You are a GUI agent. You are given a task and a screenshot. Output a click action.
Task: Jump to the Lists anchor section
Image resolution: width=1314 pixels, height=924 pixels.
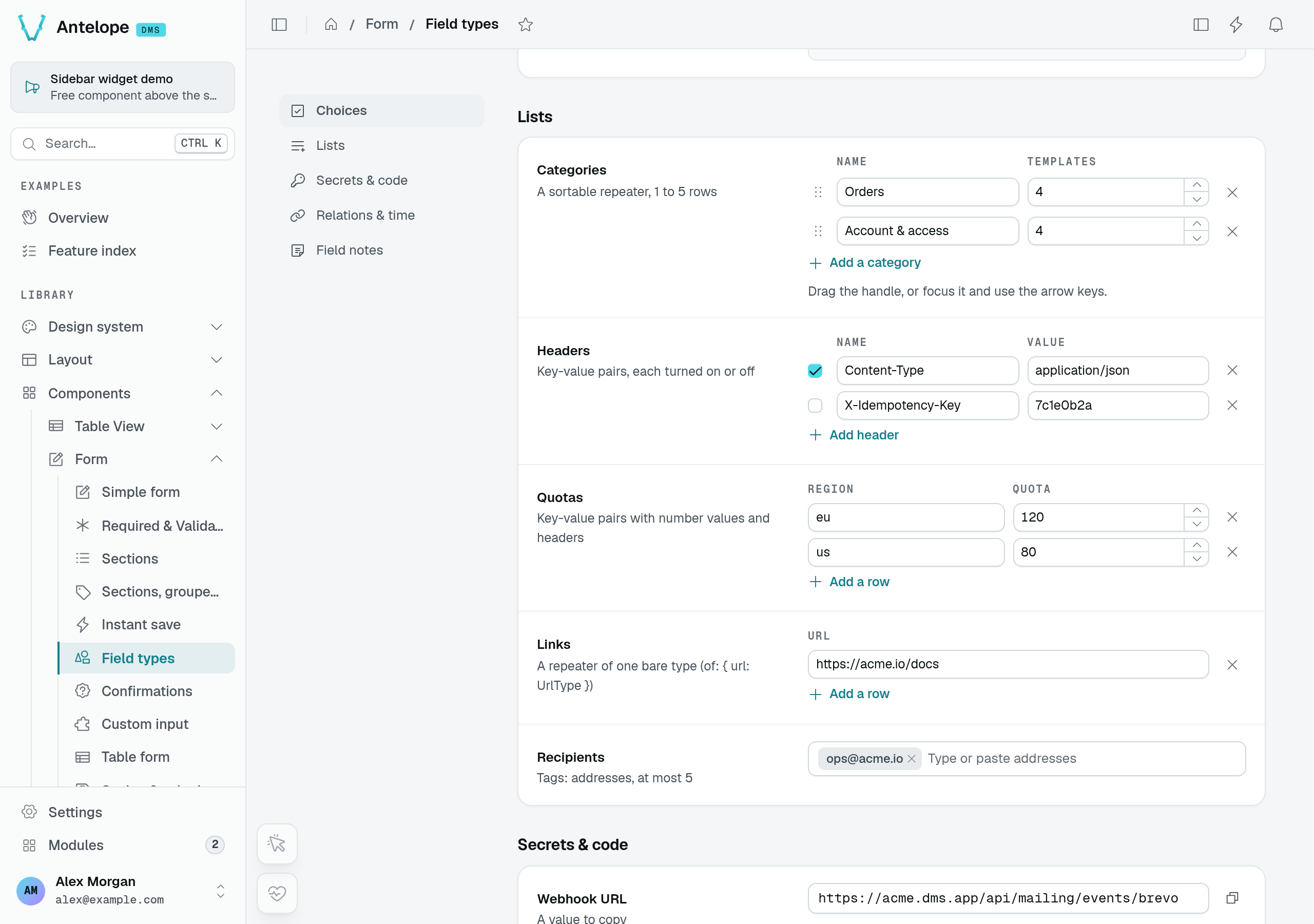tap(382, 145)
